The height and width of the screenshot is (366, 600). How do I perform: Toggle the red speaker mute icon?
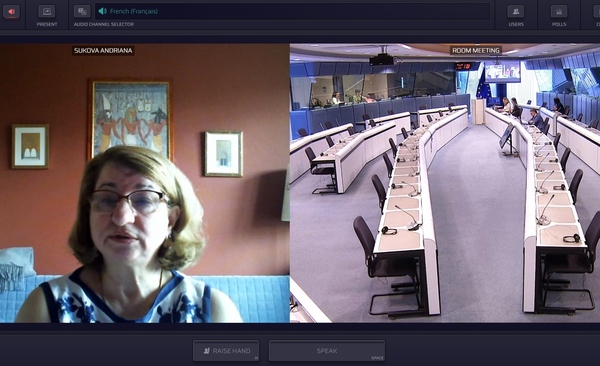11,11
